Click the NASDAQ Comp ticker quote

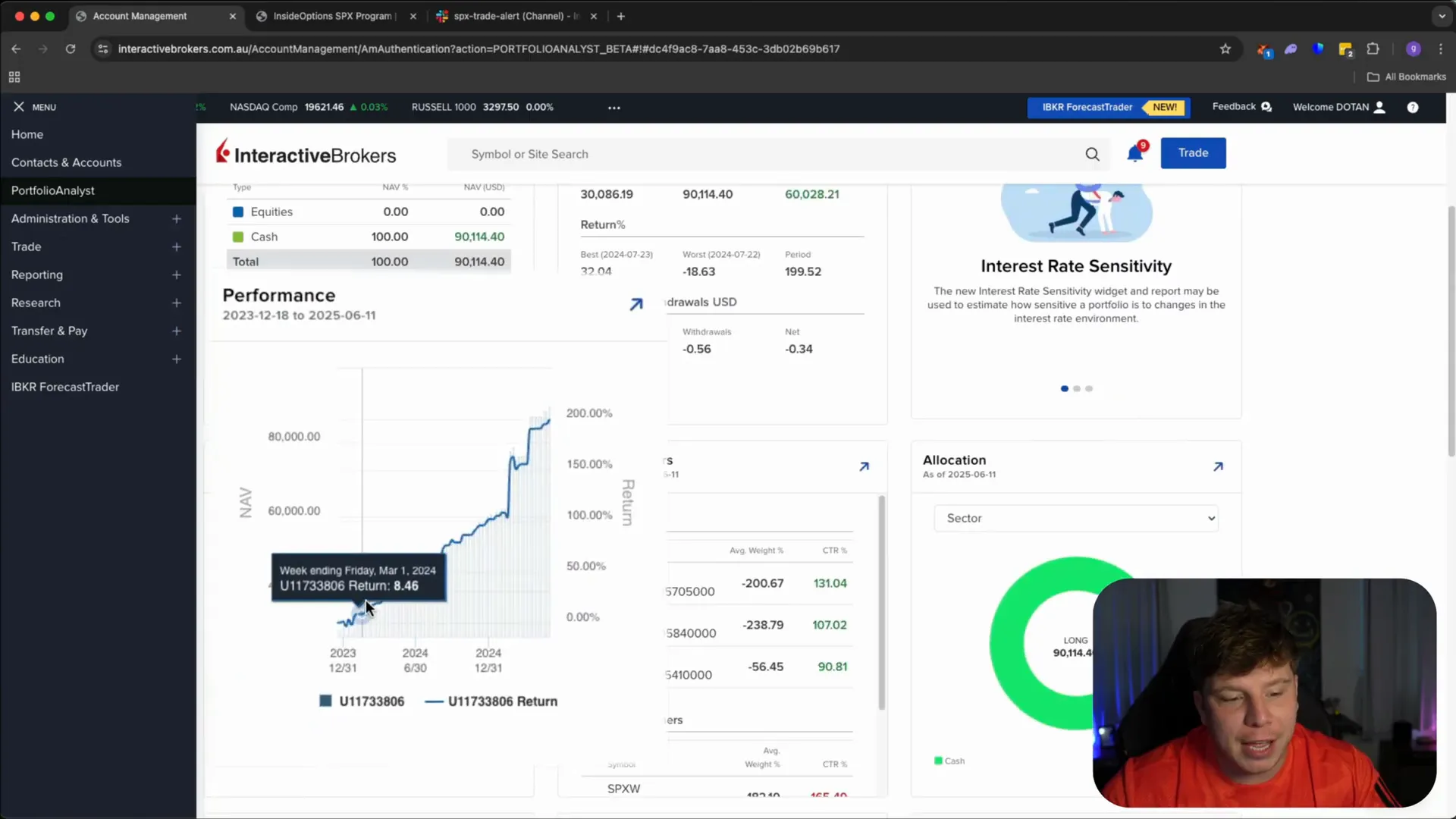click(309, 107)
